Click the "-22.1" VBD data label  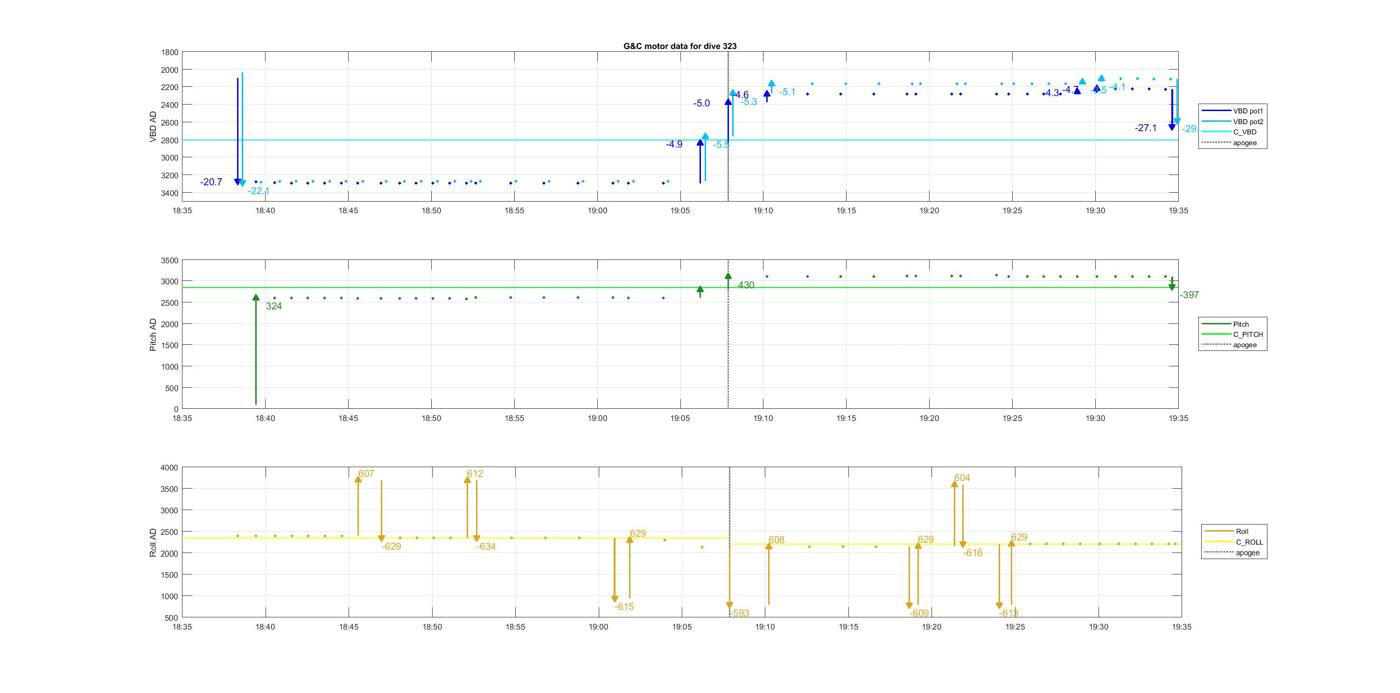point(259,191)
